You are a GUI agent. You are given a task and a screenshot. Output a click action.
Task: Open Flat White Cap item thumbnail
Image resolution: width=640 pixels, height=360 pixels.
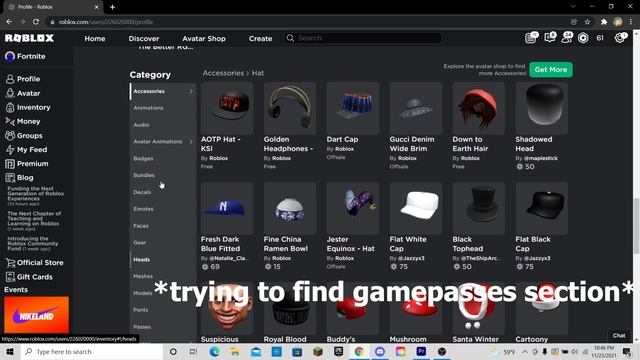click(416, 208)
